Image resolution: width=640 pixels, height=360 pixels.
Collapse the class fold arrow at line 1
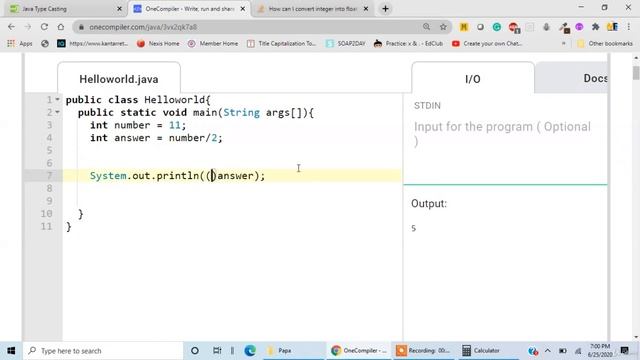coord(58,99)
